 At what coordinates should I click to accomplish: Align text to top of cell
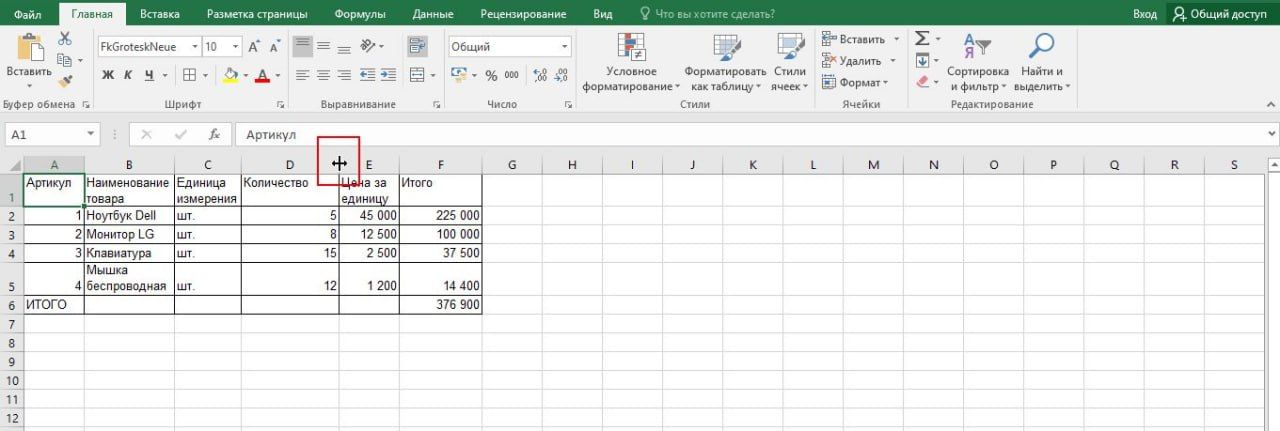[303, 46]
